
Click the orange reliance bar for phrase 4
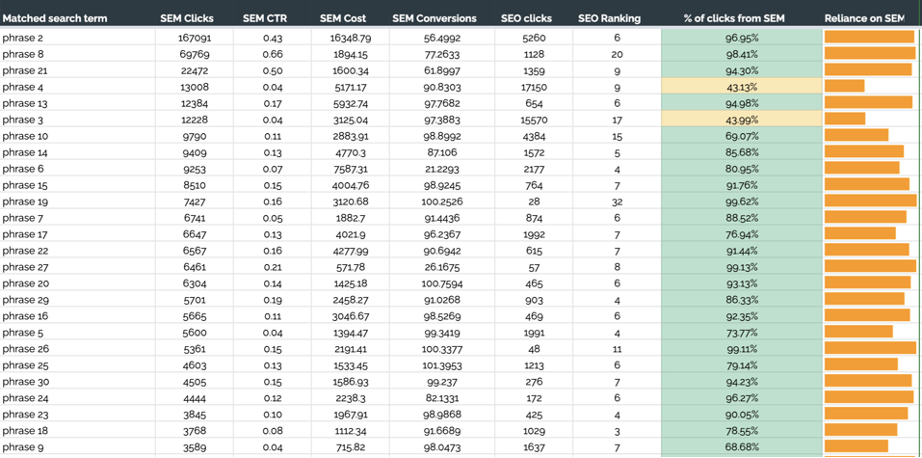pyautogui.click(x=844, y=86)
